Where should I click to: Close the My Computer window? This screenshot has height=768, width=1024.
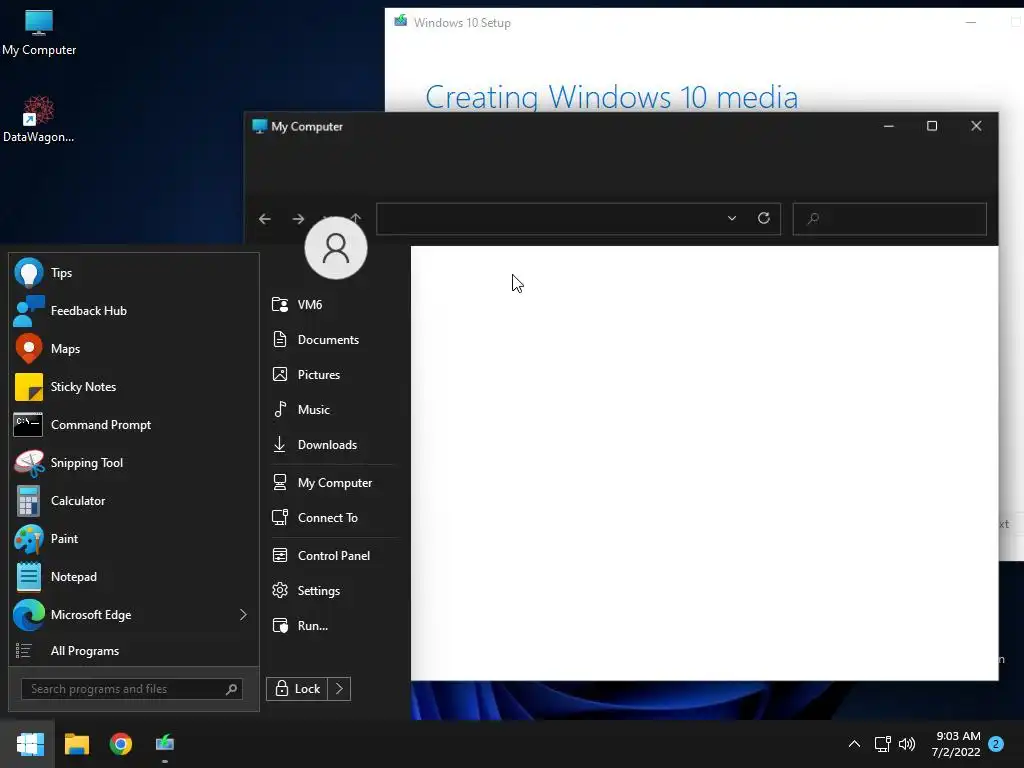[976, 126]
